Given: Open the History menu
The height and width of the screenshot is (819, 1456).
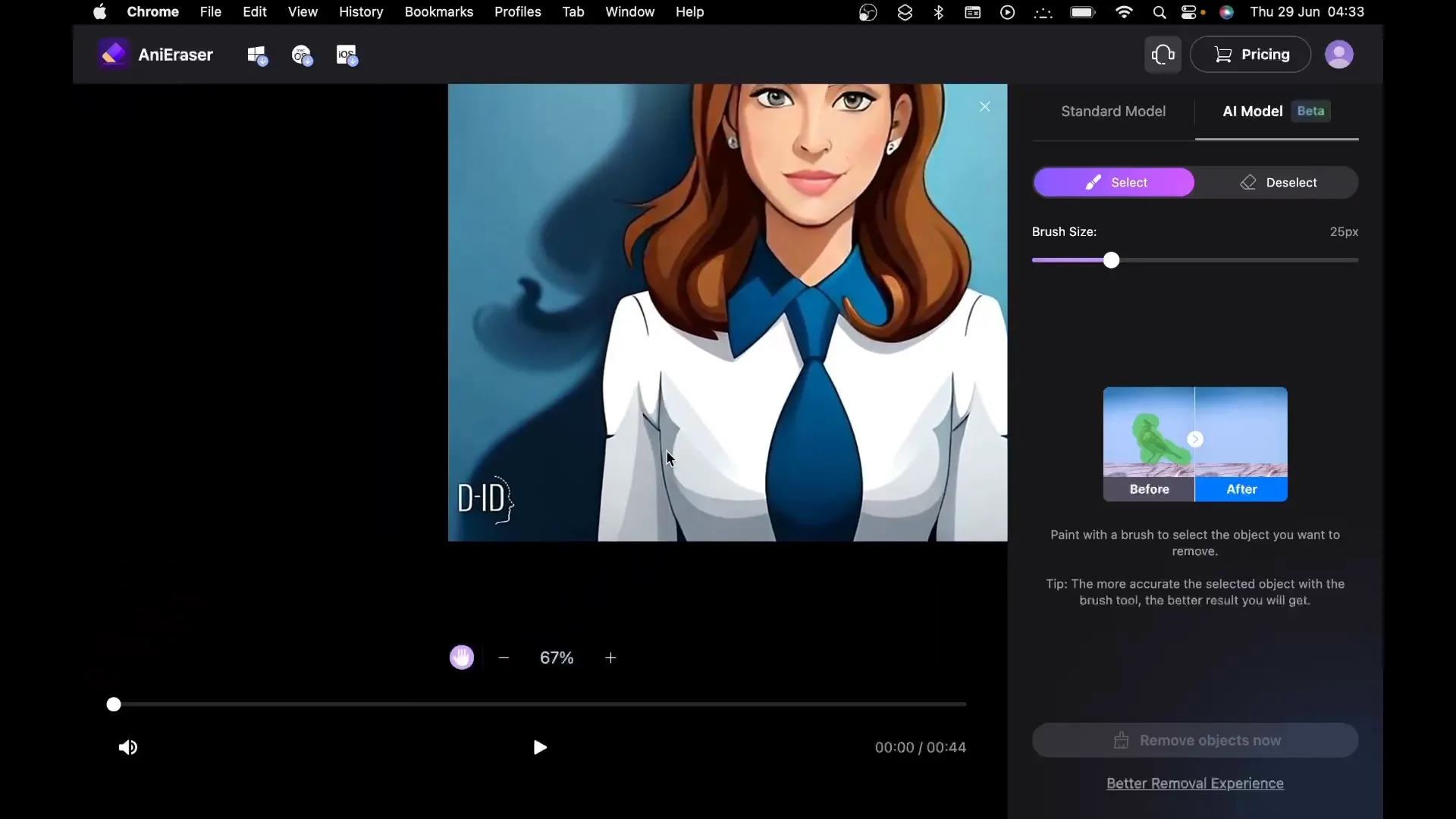Looking at the screenshot, I should (361, 12).
